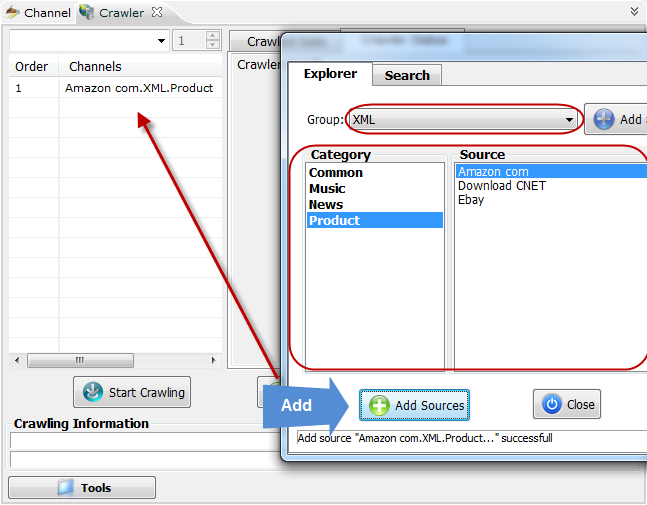Switch to the Explorer tab

[x=330, y=74]
